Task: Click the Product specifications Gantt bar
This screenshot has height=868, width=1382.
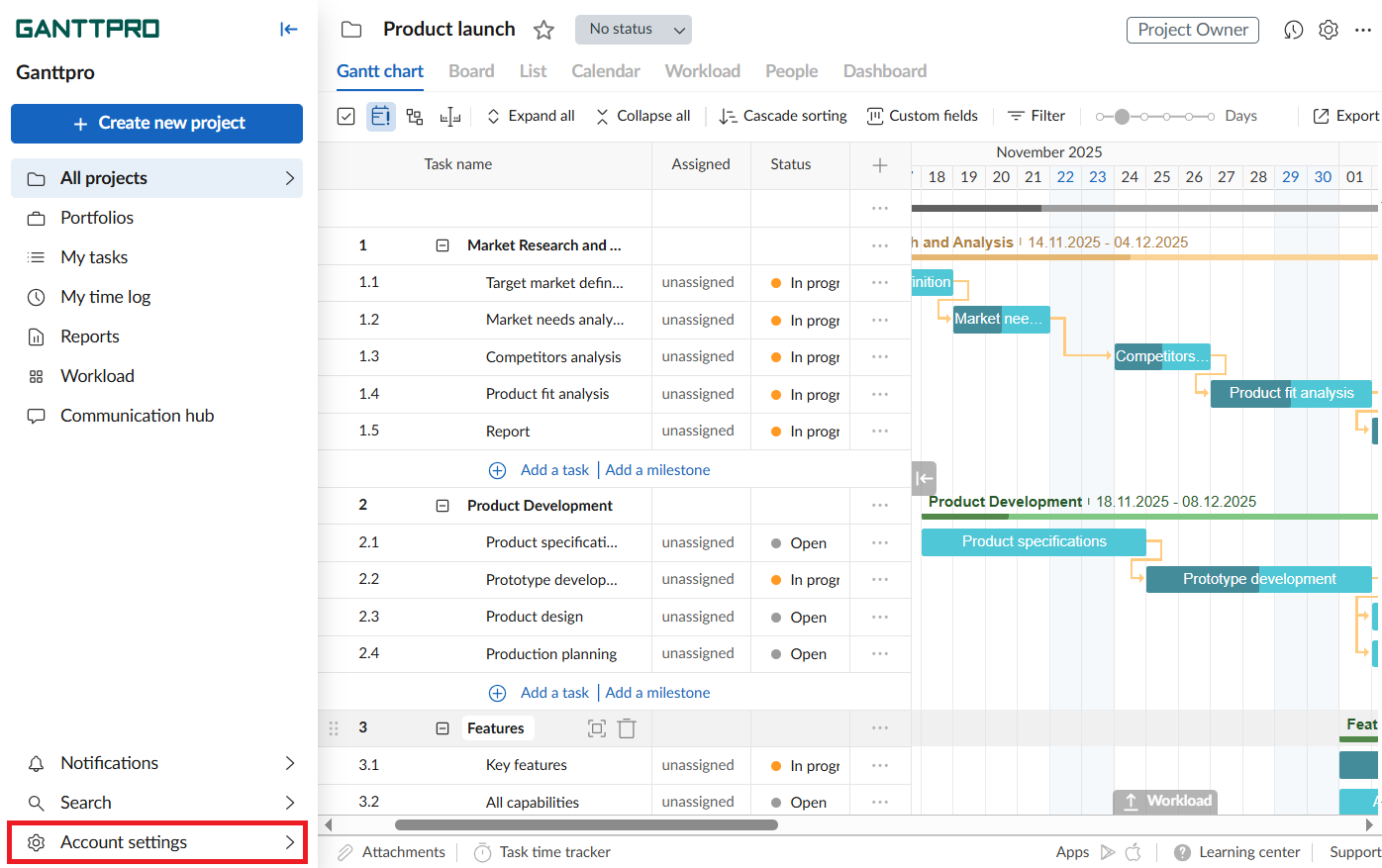Action: coord(1033,542)
